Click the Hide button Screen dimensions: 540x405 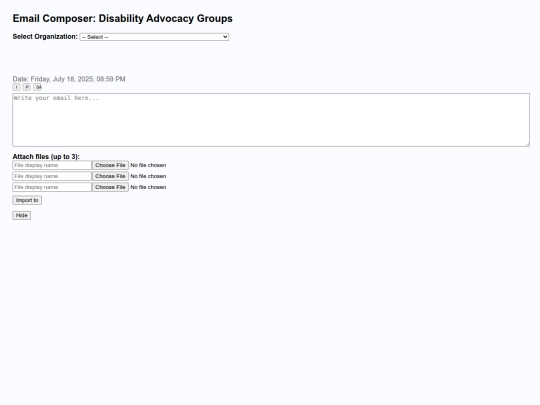click(x=22, y=216)
